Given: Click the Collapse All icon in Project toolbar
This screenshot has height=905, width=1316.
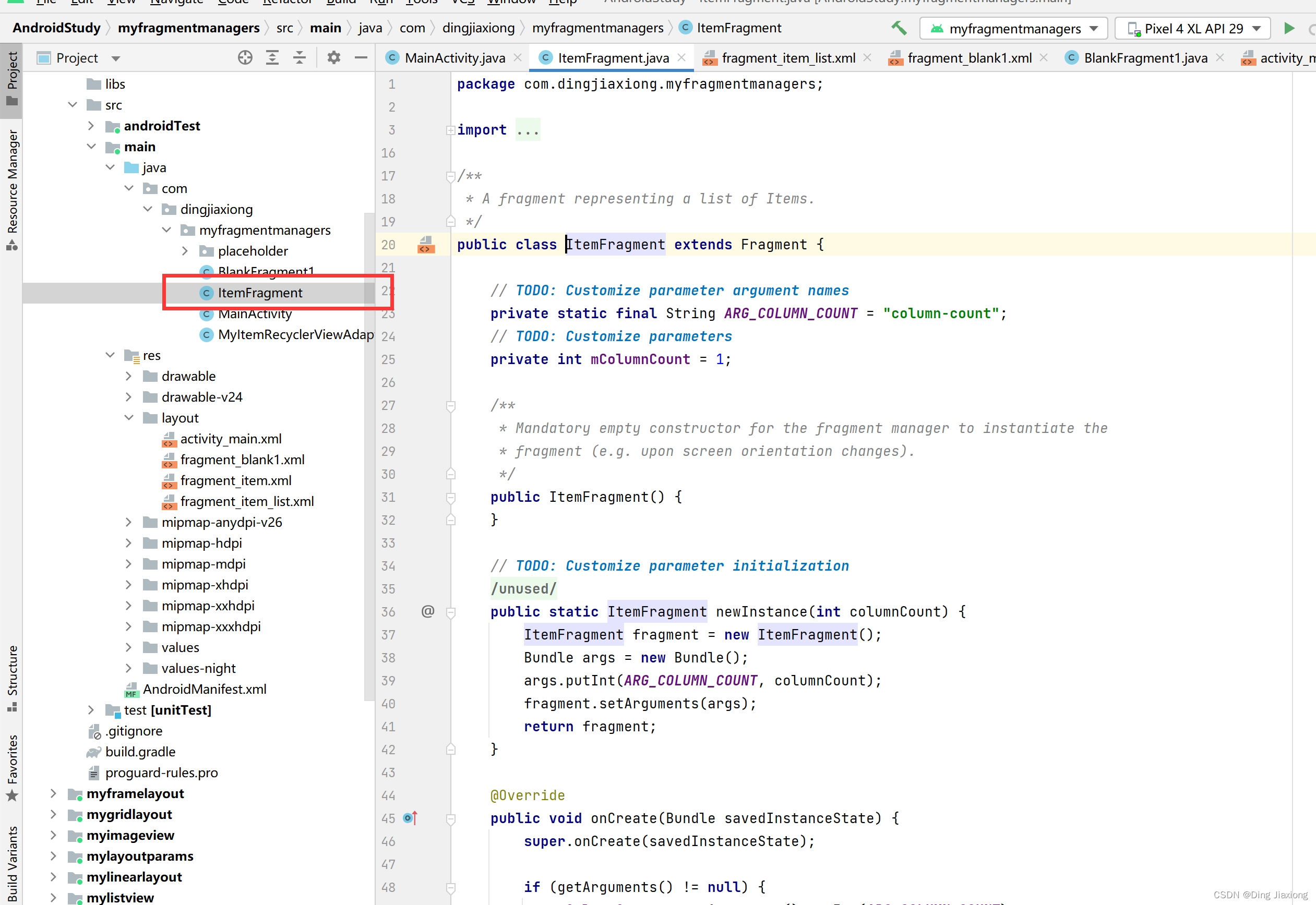Looking at the screenshot, I should [x=300, y=58].
